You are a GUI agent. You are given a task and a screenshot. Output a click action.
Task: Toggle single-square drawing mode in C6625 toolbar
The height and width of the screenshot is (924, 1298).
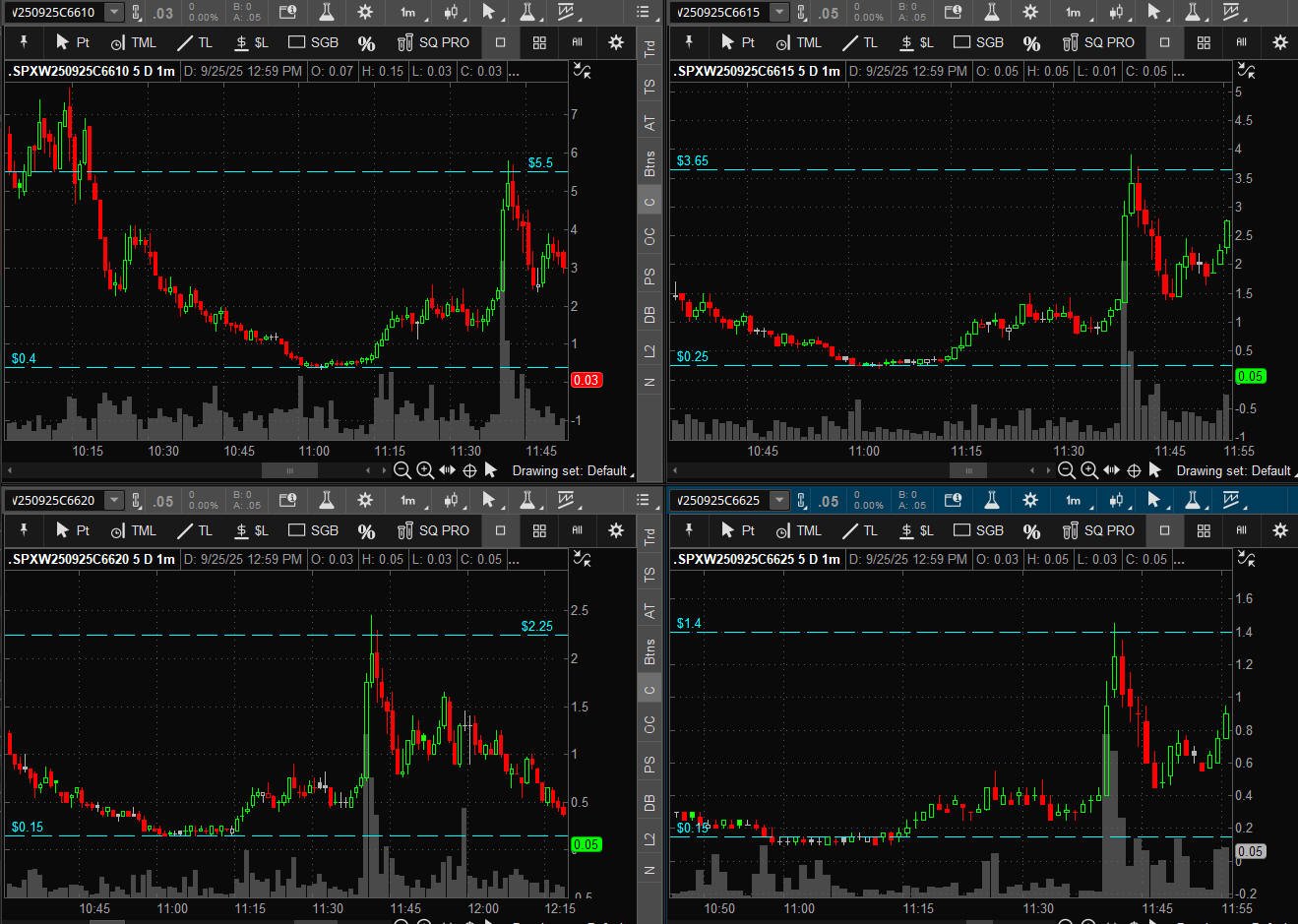pos(1165,530)
